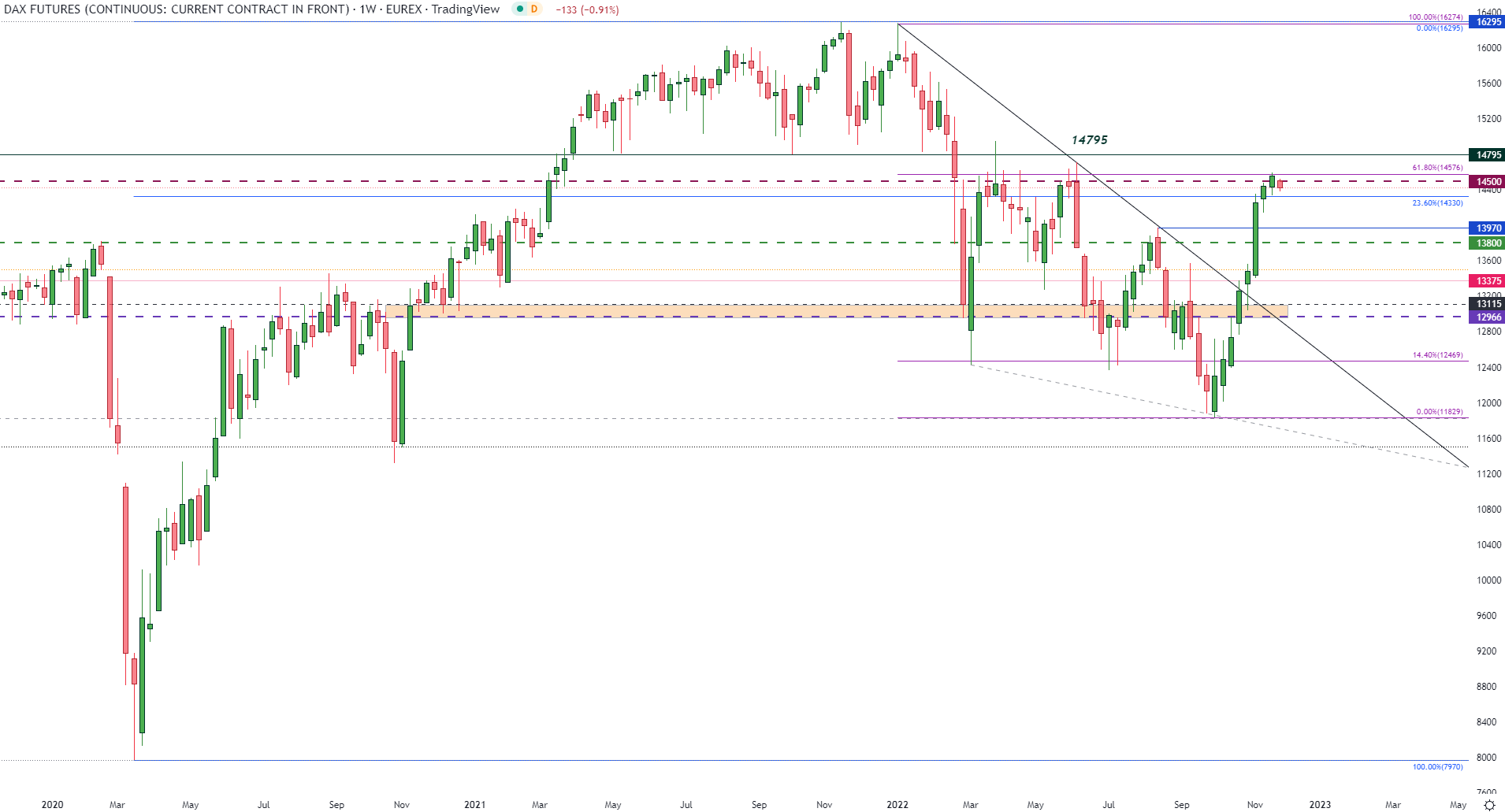Click the DAX FUTURES chart title
Image resolution: width=1505 pixels, height=812 pixels.
252,9
